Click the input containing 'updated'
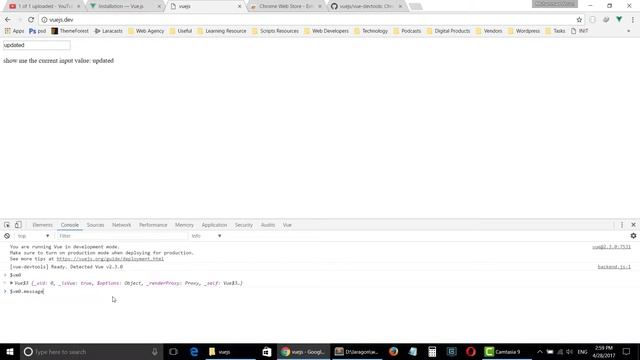This screenshot has width=640, height=360. 37,45
